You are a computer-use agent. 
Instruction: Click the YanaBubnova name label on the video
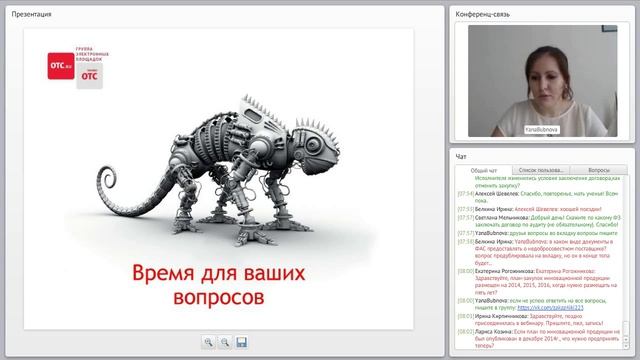542,129
